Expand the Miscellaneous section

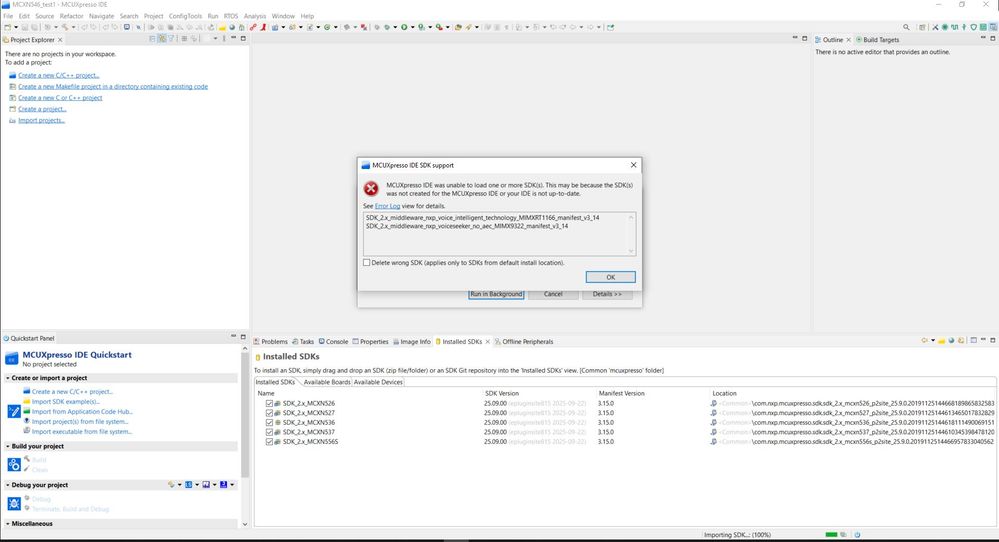click(8, 524)
